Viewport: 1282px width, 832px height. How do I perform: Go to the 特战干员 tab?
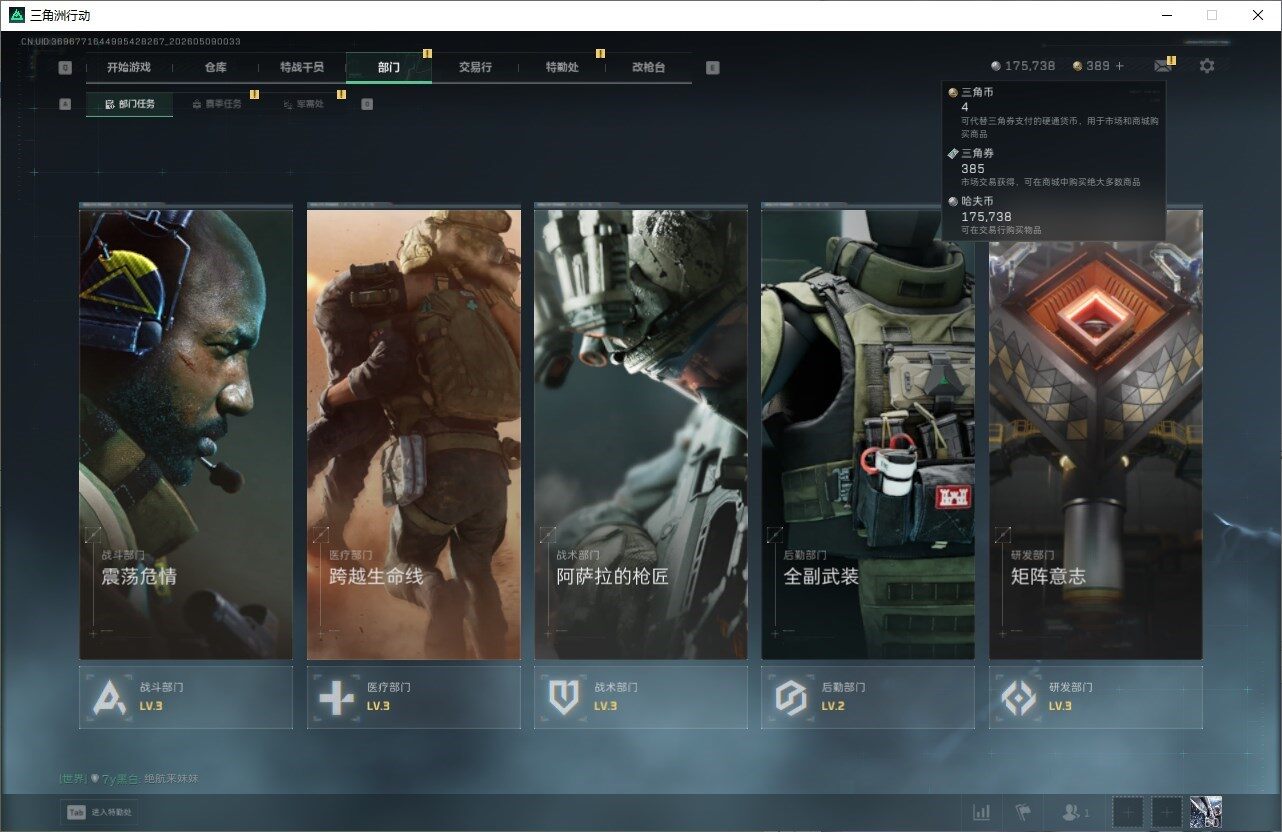point(302,67)
